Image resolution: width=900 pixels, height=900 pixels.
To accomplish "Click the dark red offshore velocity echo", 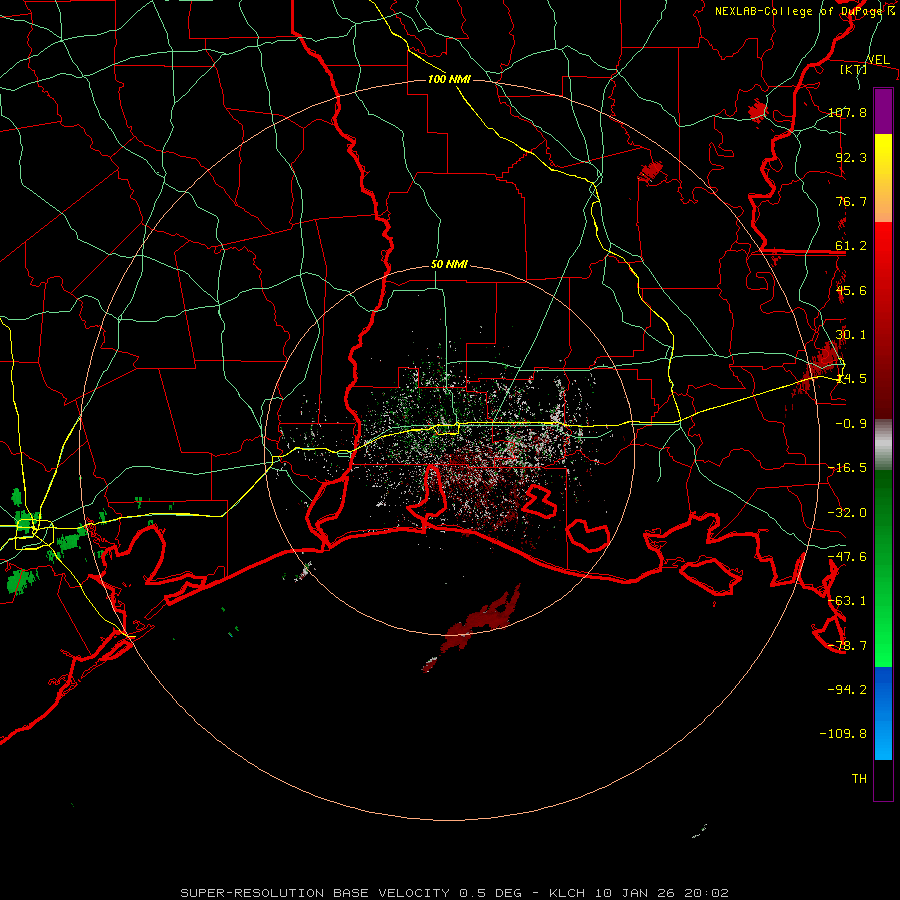I will pyautogui.click(x=482, y=619).
